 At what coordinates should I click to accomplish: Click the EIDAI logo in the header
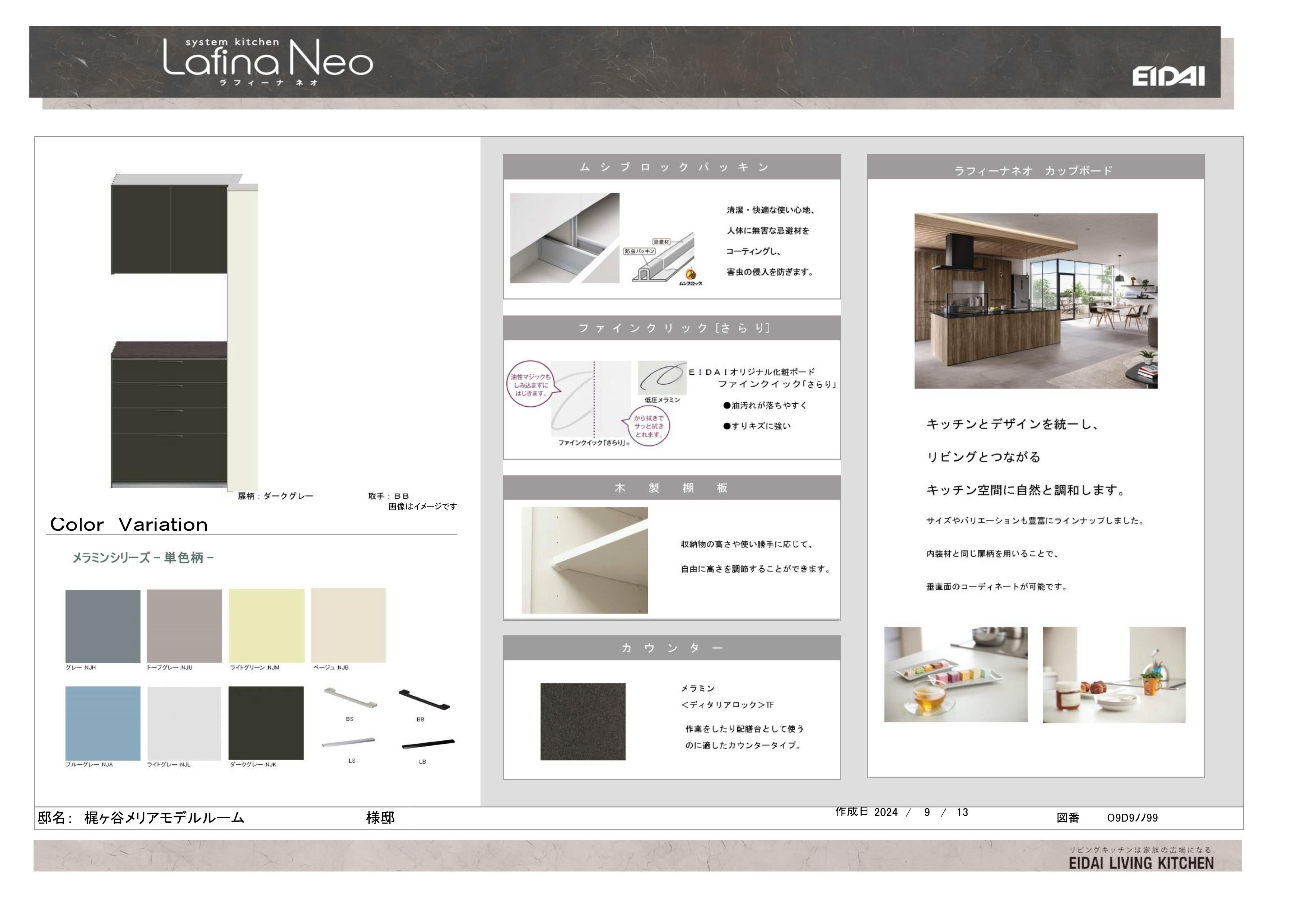pos(1168,76)
